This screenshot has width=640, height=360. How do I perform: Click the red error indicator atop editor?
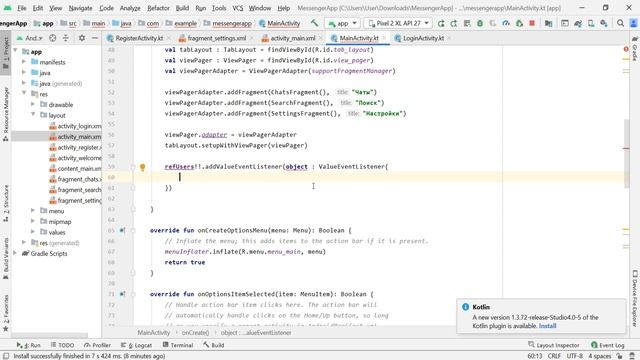click(x=626, y=49)
